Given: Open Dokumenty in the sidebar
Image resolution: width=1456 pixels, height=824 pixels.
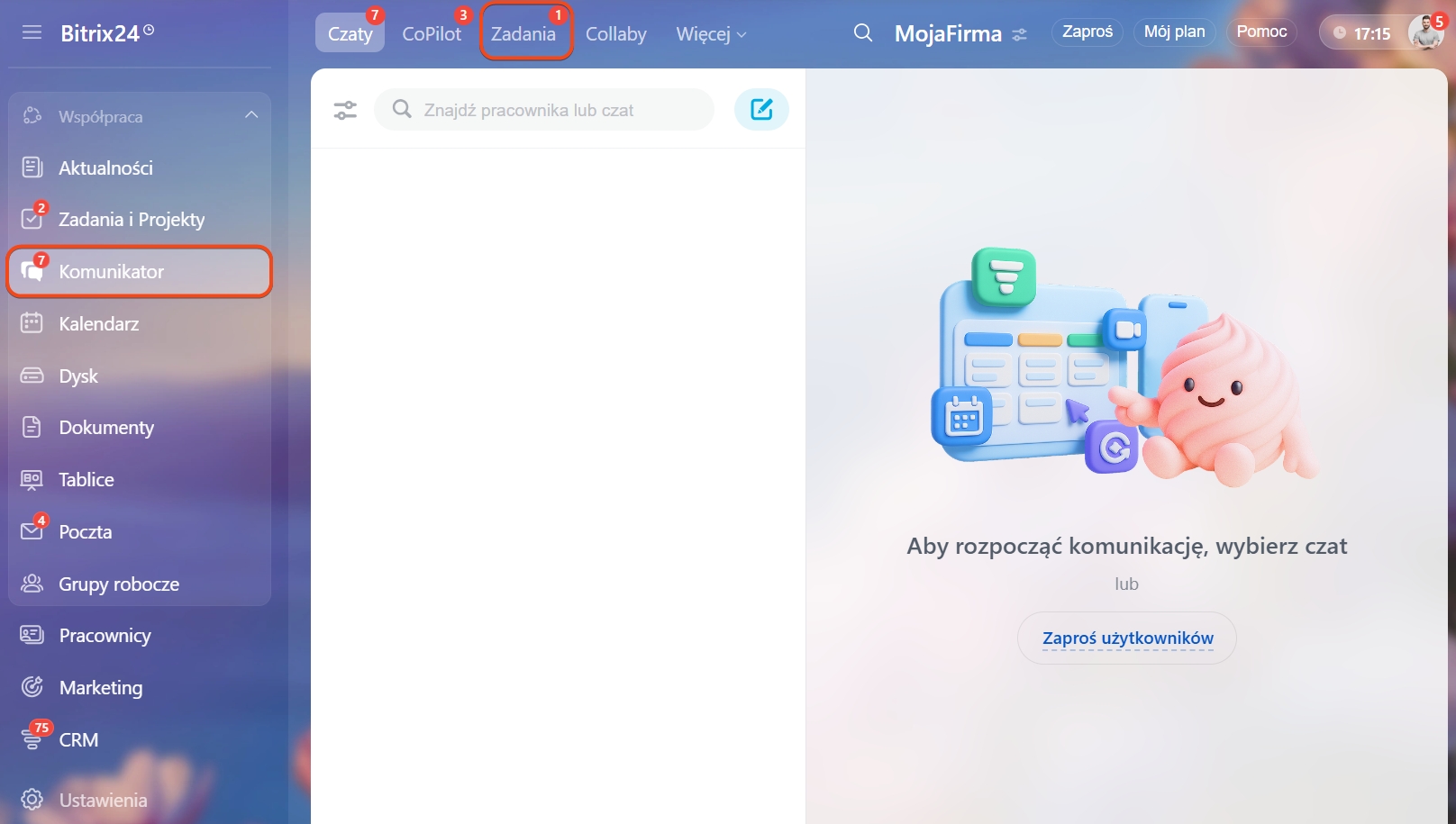Looking at the screenshot, I should [x=140, y=428].
